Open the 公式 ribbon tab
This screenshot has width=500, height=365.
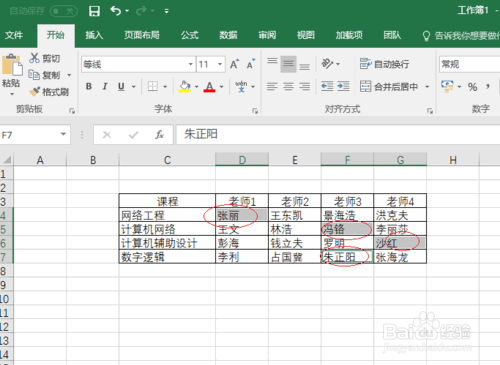click(x=190, y=35)
